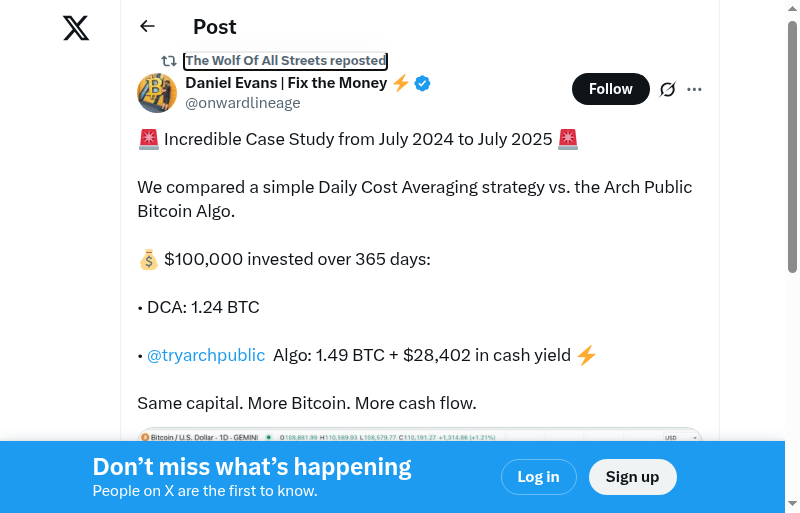The image size is (800, 513).
Task: Open the three-dot More options menu
Action: (695, 90)
